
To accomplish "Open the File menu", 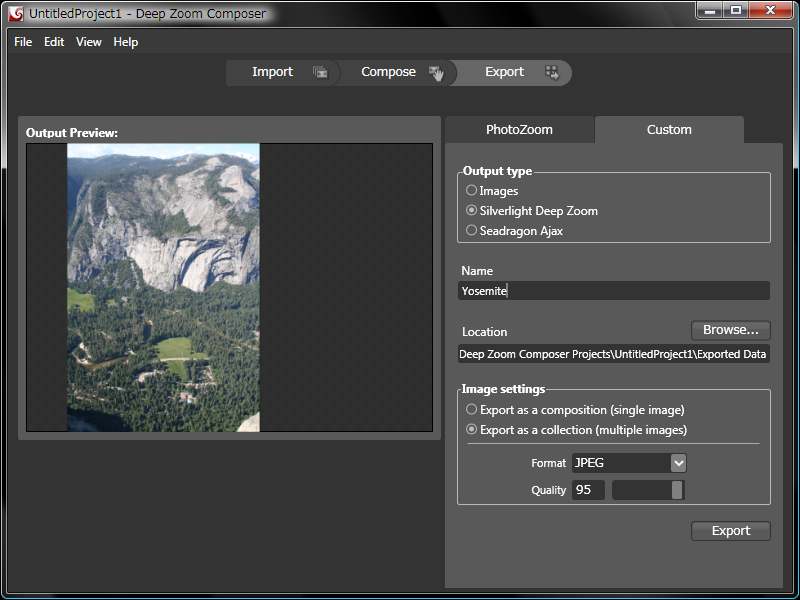I will pos(23,42).
